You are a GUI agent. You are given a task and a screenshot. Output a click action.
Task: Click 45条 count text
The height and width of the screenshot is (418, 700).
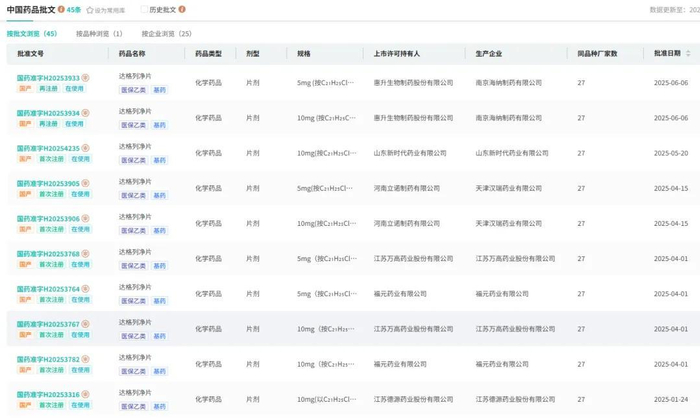point(74,9)
